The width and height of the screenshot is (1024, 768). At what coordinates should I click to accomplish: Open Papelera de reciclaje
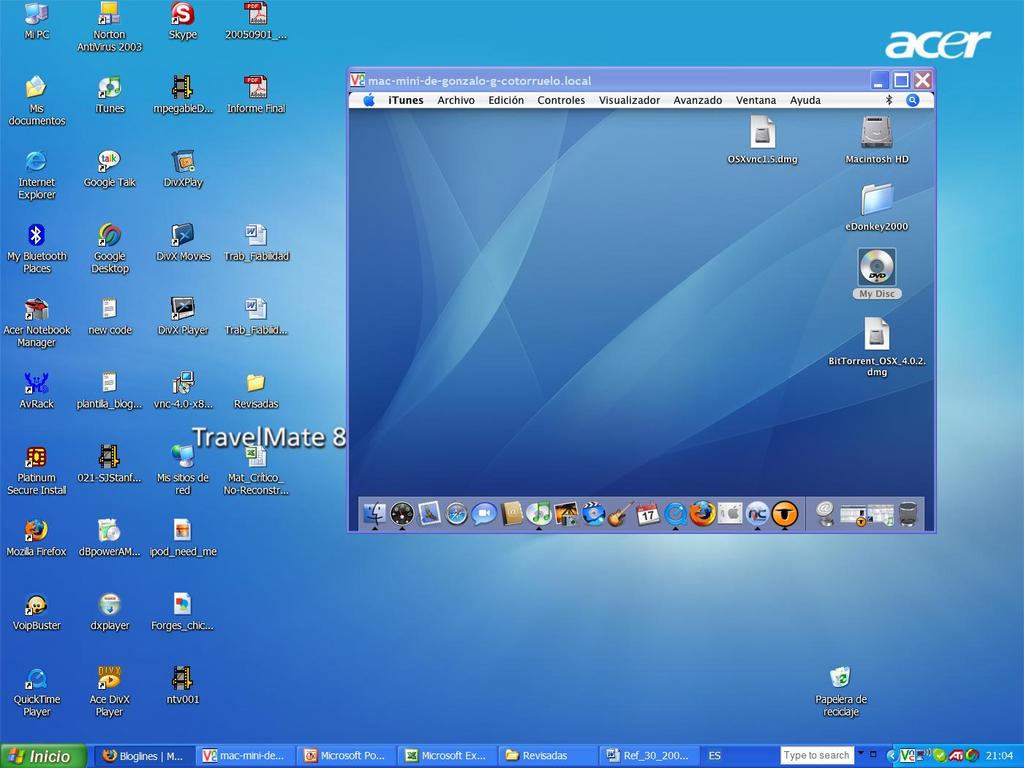840,692
